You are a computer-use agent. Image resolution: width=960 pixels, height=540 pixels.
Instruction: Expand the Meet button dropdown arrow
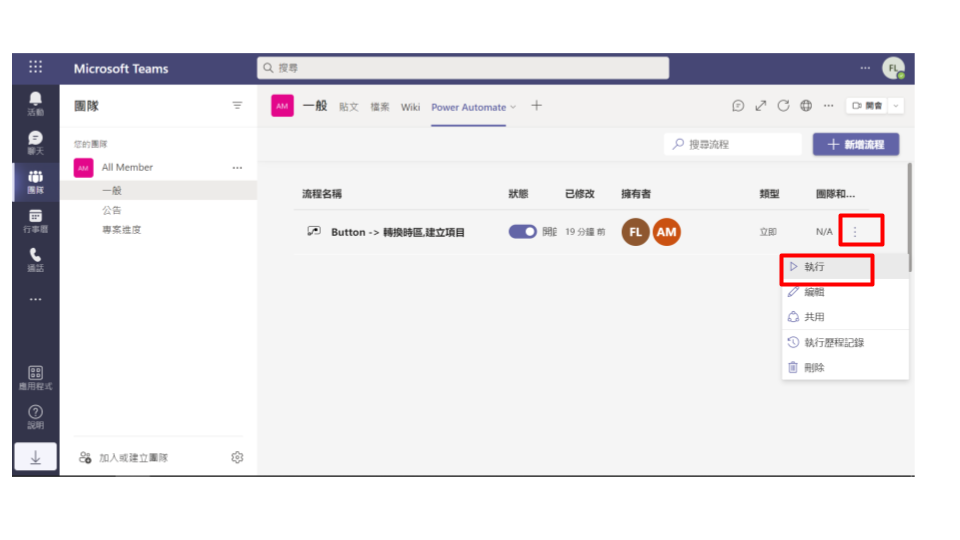coord(896,106)
